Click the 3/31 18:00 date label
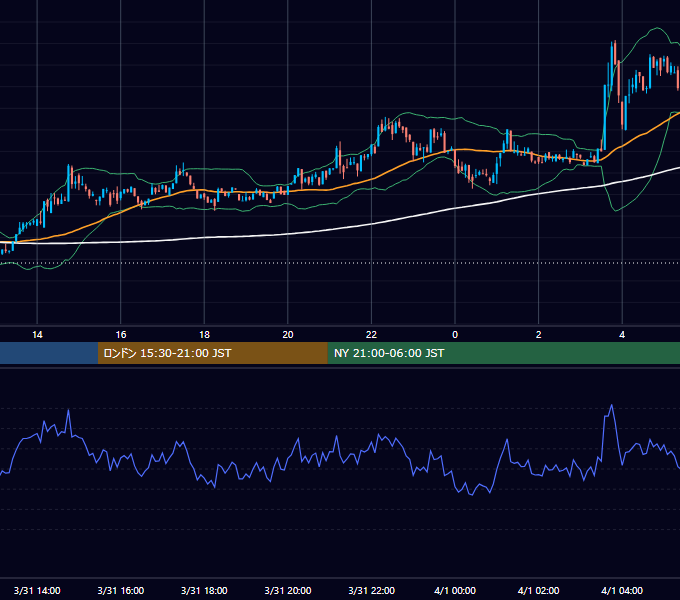The height and width of the screenshot is (600, 680). pyautogui.click(x=204, y=591)
